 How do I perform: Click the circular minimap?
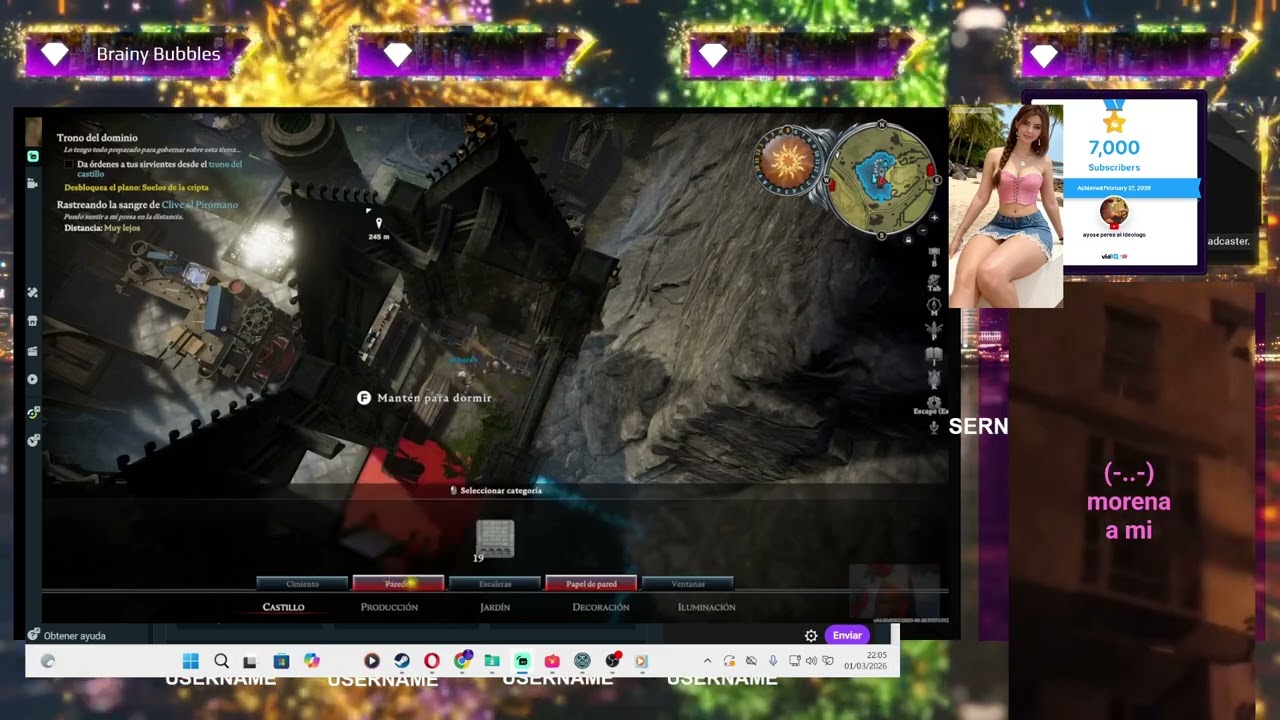coord(881,180)
